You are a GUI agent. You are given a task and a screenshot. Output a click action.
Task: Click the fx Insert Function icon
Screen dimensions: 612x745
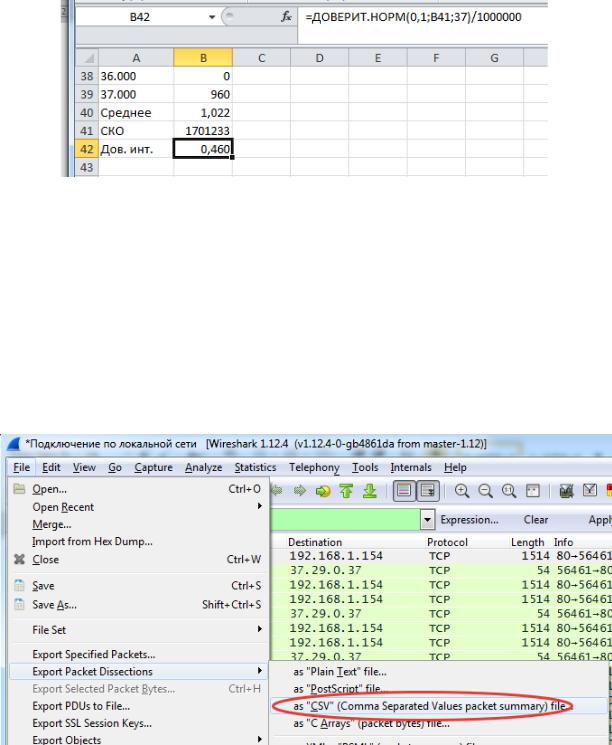286,17
